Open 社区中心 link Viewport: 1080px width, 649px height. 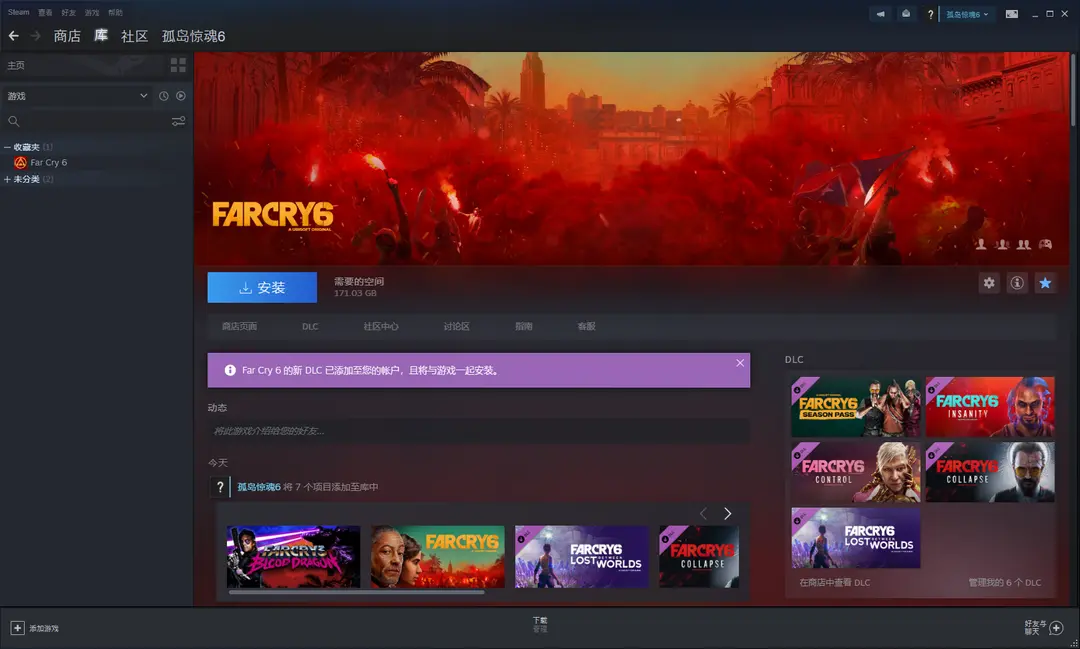click(x=381, y=326)
